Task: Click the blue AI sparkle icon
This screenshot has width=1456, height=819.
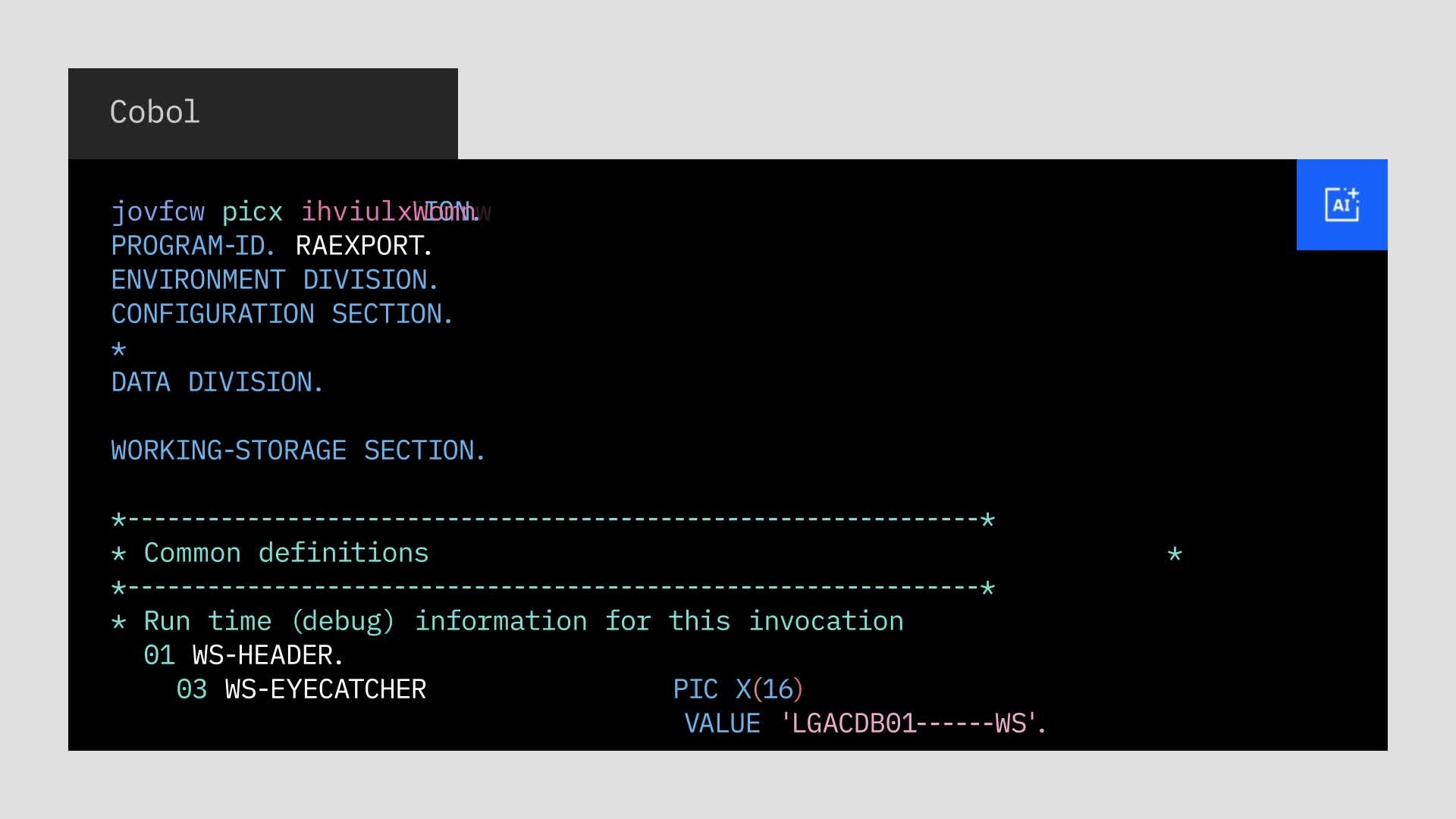Action: pos(1341,205)
